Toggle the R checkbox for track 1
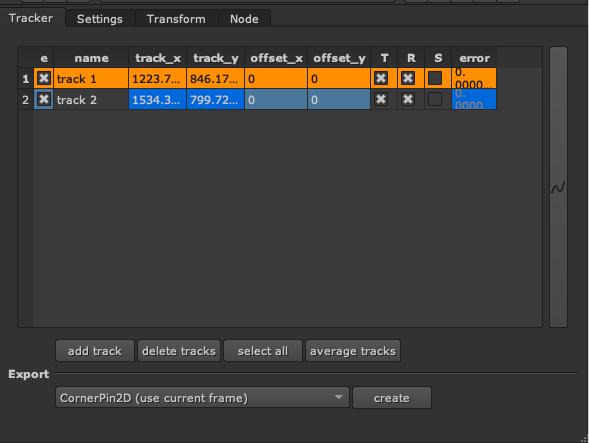This screenshot has width=589, height=443. 408,78
